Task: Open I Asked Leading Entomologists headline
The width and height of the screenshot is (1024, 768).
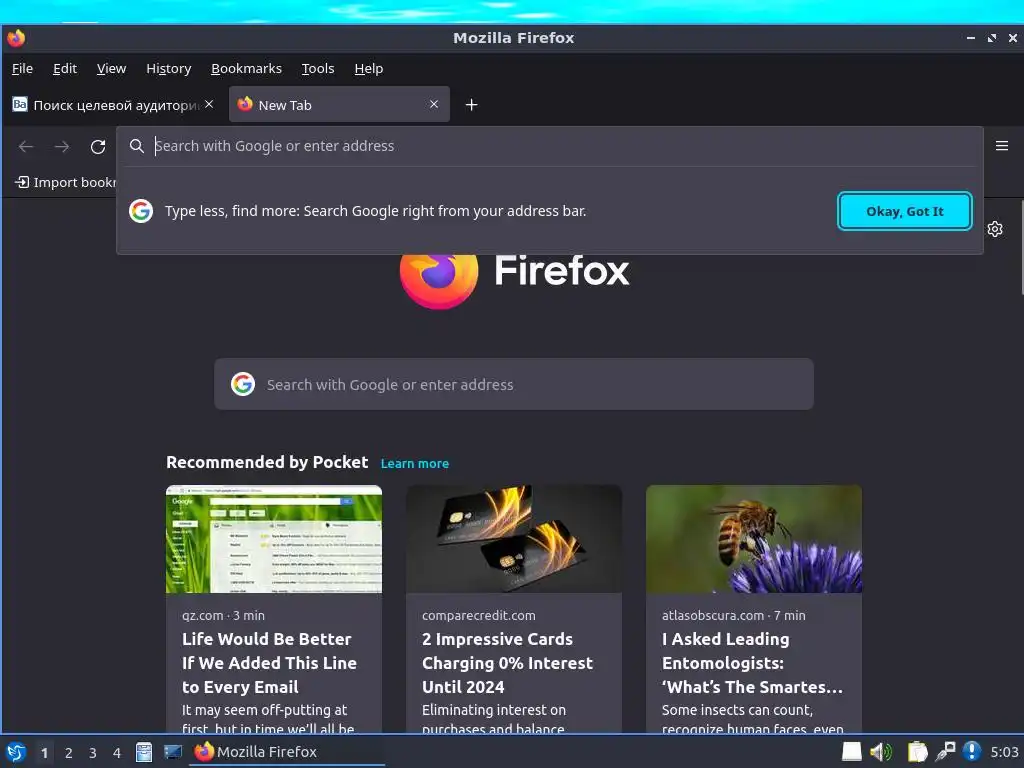Action: coord(752,663)
